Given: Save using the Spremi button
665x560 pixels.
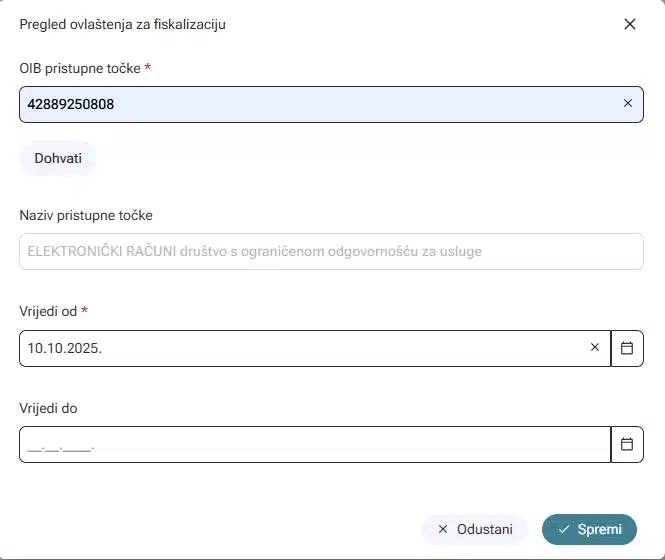Looking at the screenshot, I should [589, 529].
